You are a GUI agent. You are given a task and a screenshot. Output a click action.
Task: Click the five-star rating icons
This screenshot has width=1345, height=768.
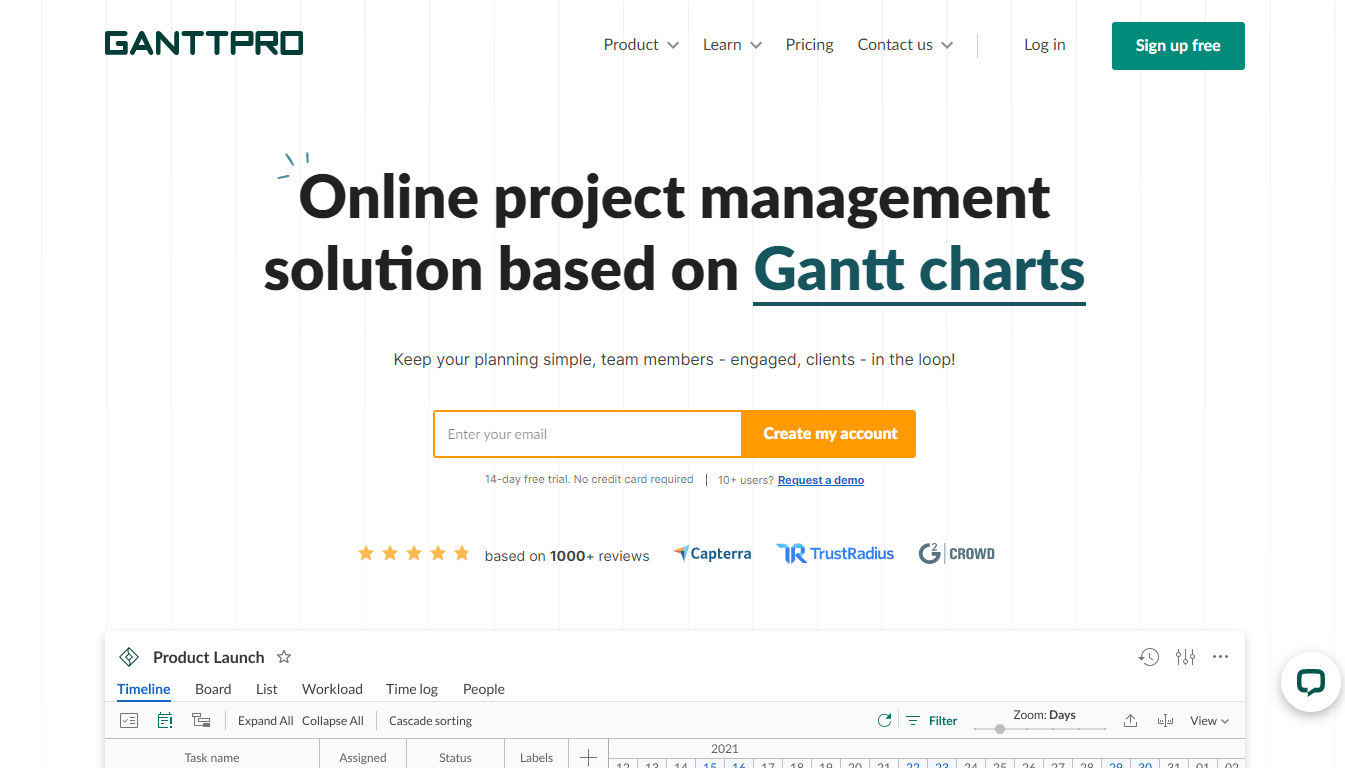(x=414, y=553)
